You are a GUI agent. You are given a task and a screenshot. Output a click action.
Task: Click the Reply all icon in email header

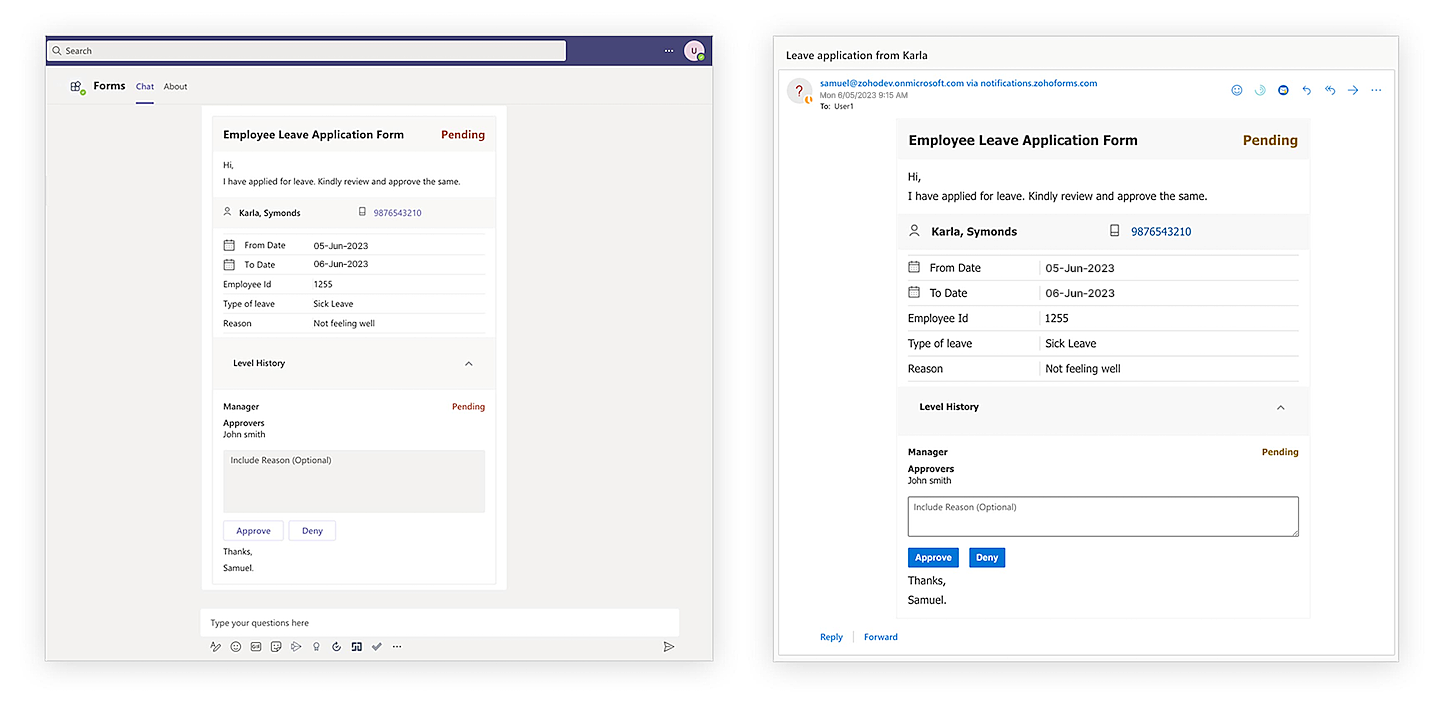(x=1329, y=90)
